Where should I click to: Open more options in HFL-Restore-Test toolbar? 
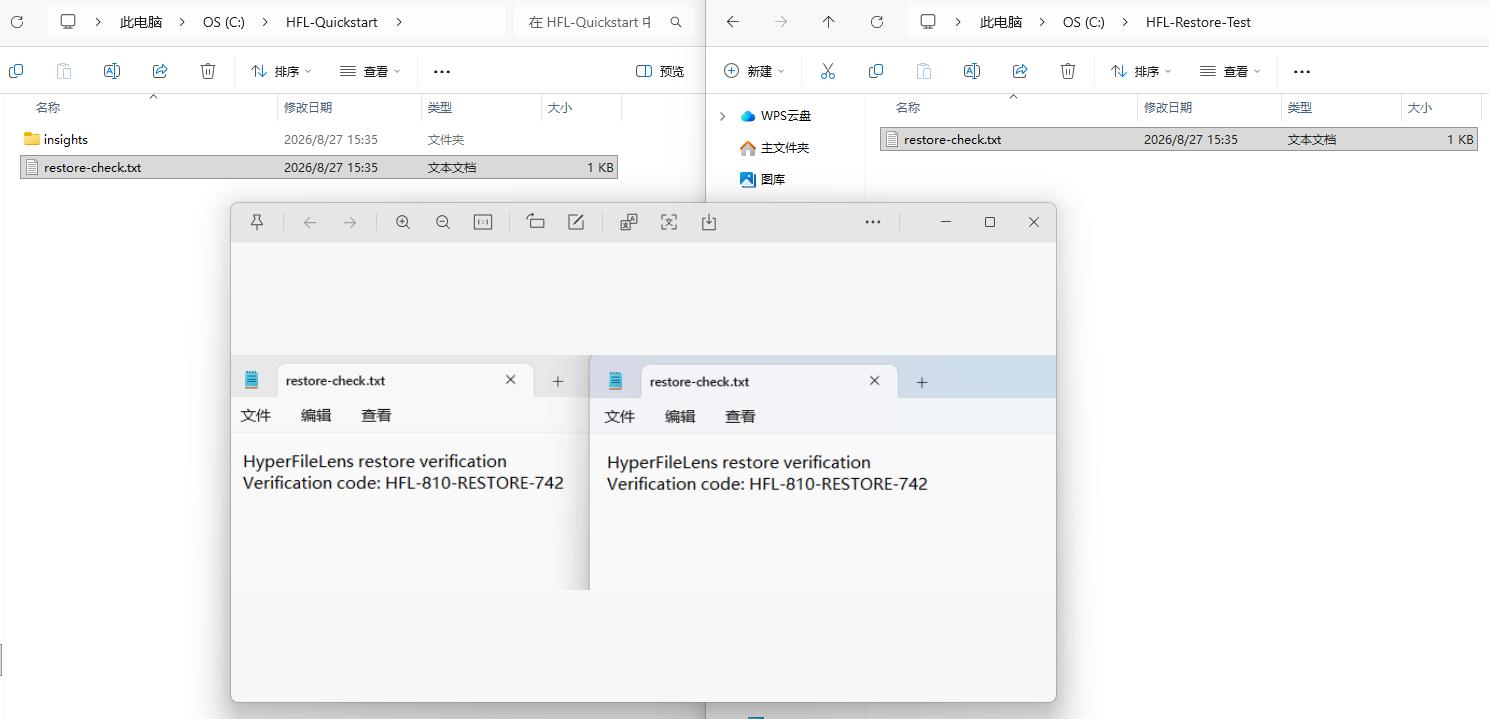(x=1302, y=71)
